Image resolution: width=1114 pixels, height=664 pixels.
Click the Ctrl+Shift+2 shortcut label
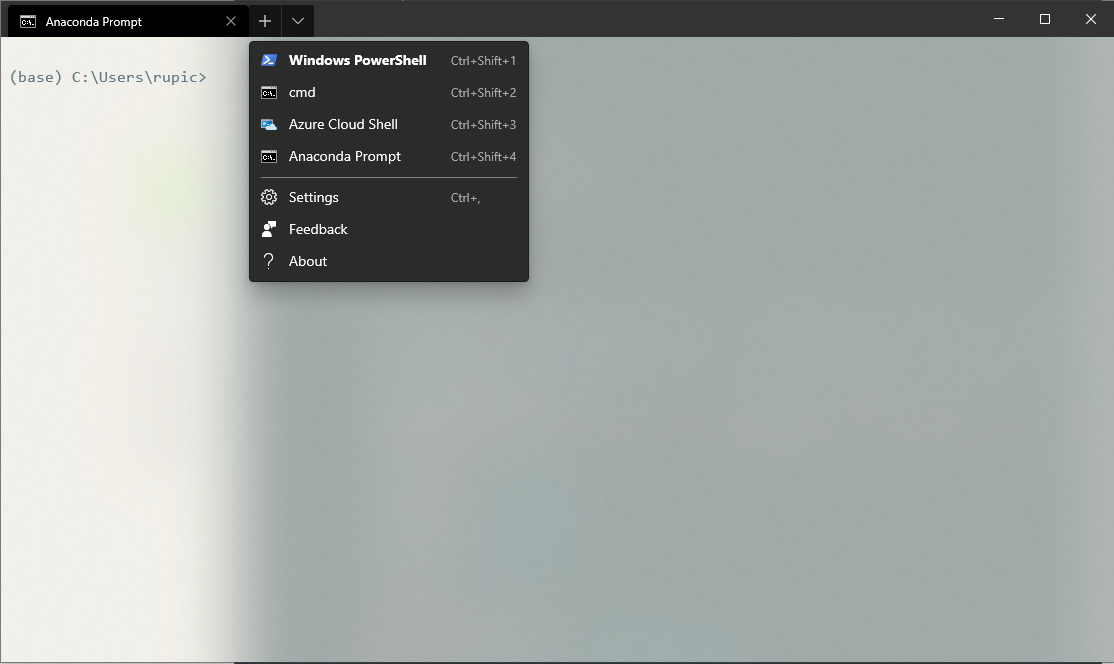(x=483, y=93)
